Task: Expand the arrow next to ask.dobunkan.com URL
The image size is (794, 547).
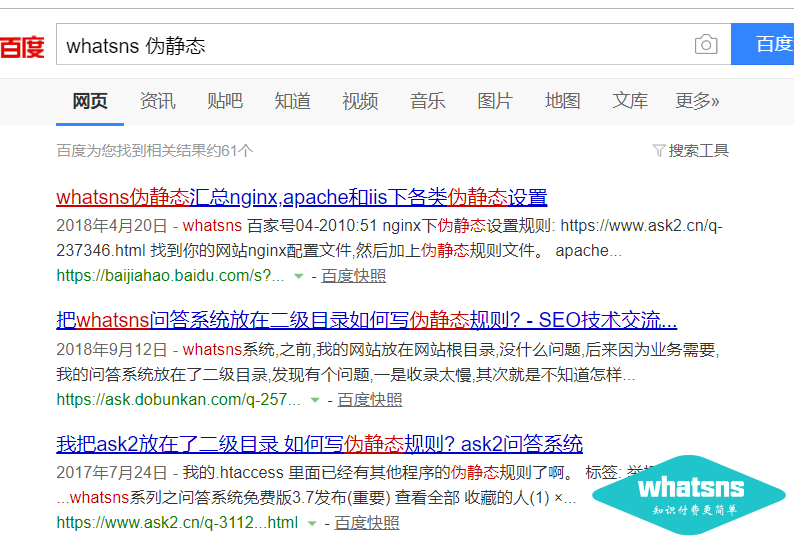Action: pos(315,400)
